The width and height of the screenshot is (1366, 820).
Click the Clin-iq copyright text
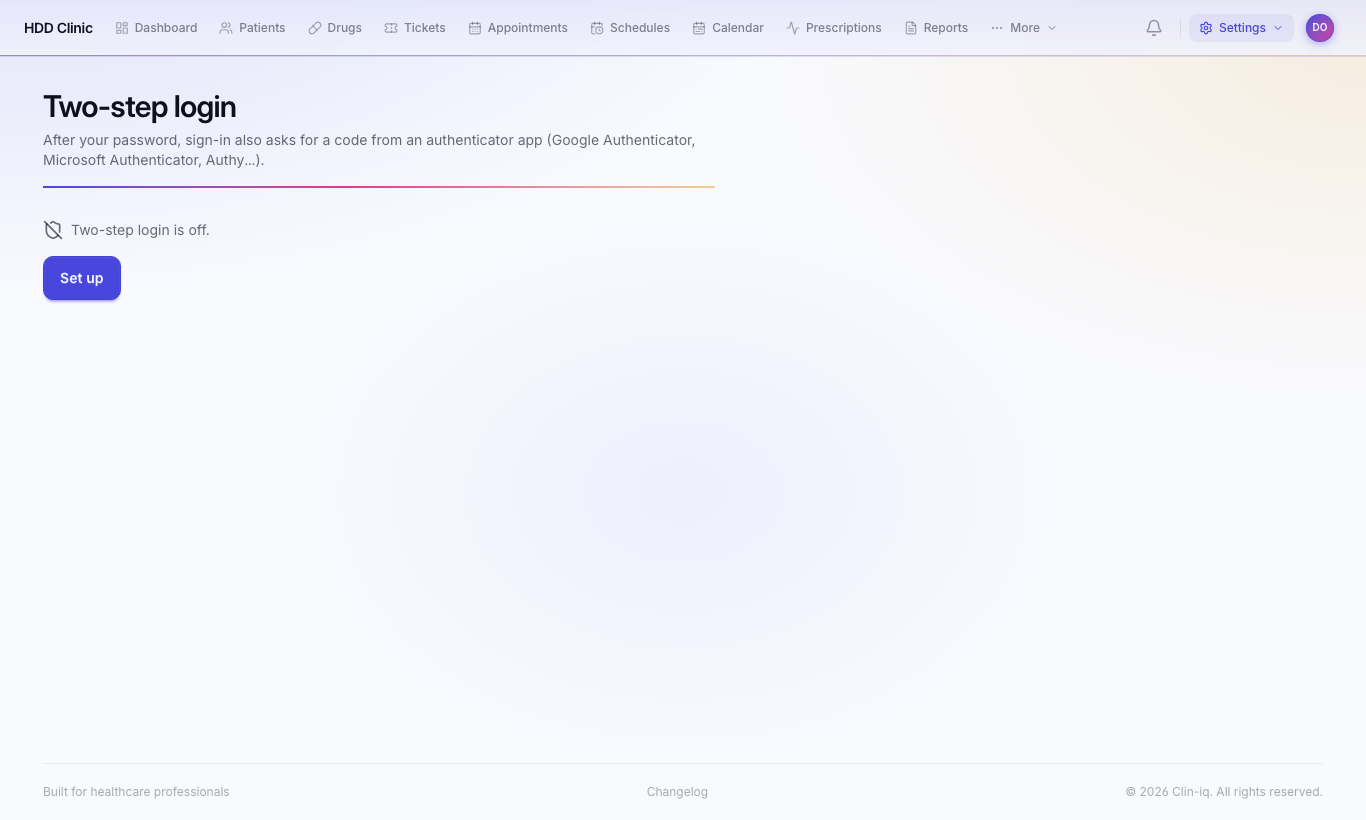click(1224, 792)
